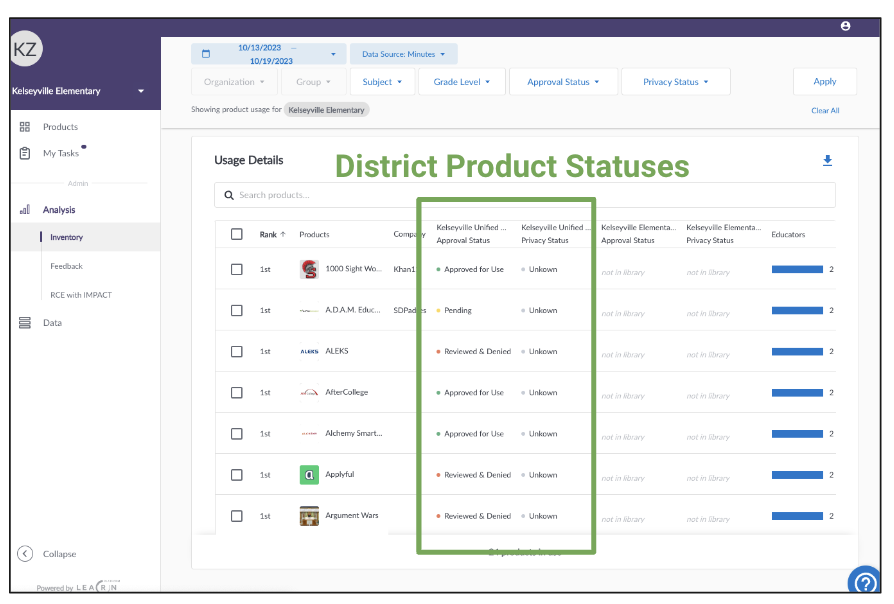
Task: Check the box for Argument Wars row
Action: 237,516
